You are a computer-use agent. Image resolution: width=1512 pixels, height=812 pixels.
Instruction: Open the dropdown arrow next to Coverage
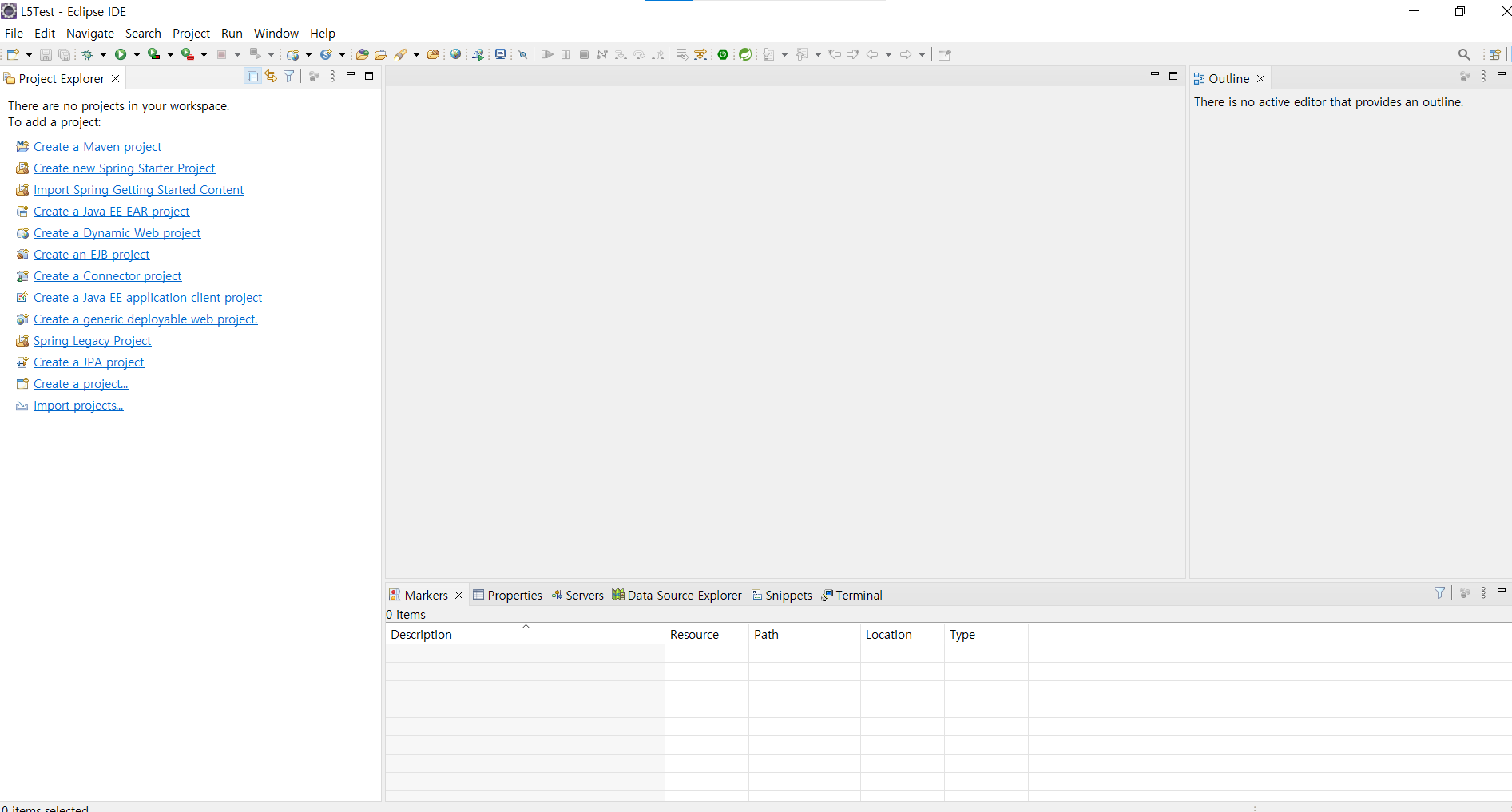pyautogui.click(x=170, y=54)
